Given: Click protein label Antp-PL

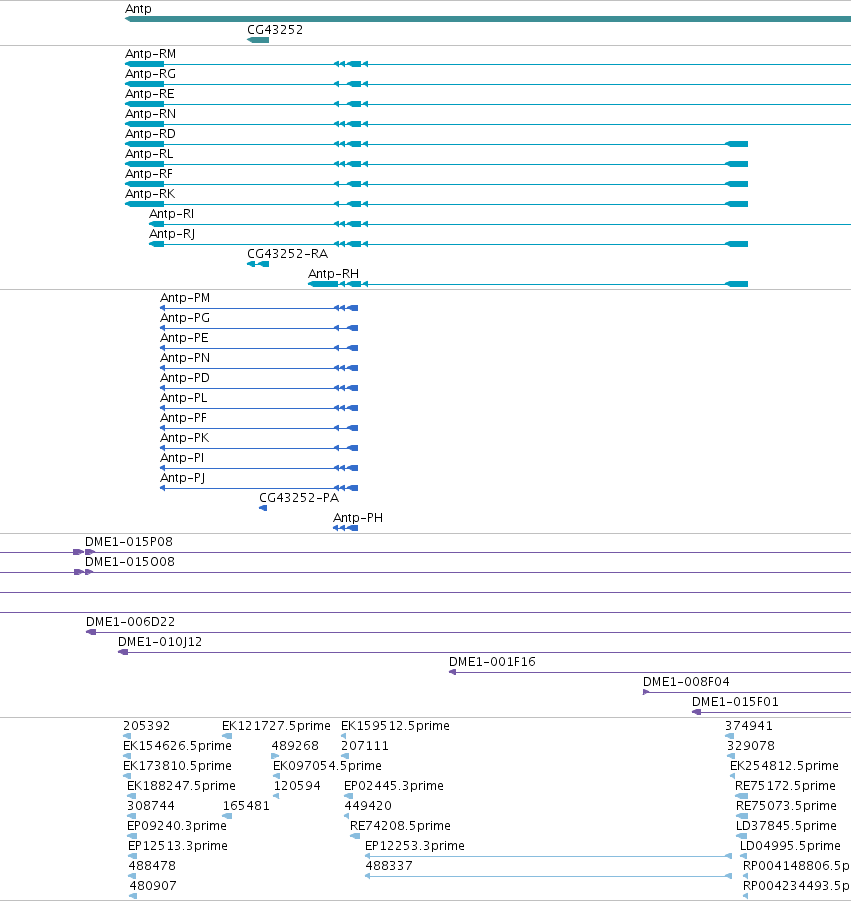Looking at the screenshot, I should [x=183, y=398].
